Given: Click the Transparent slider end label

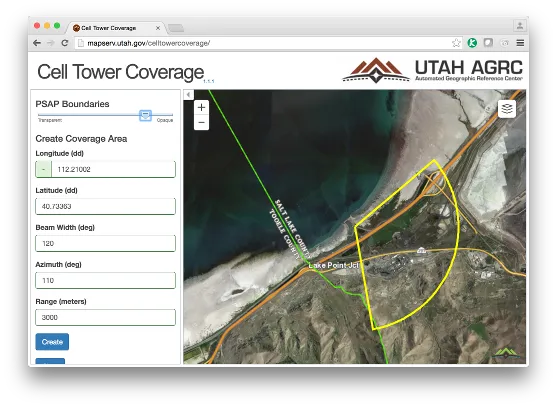Looking at the screenshot, I should click(x=50, y=120).
